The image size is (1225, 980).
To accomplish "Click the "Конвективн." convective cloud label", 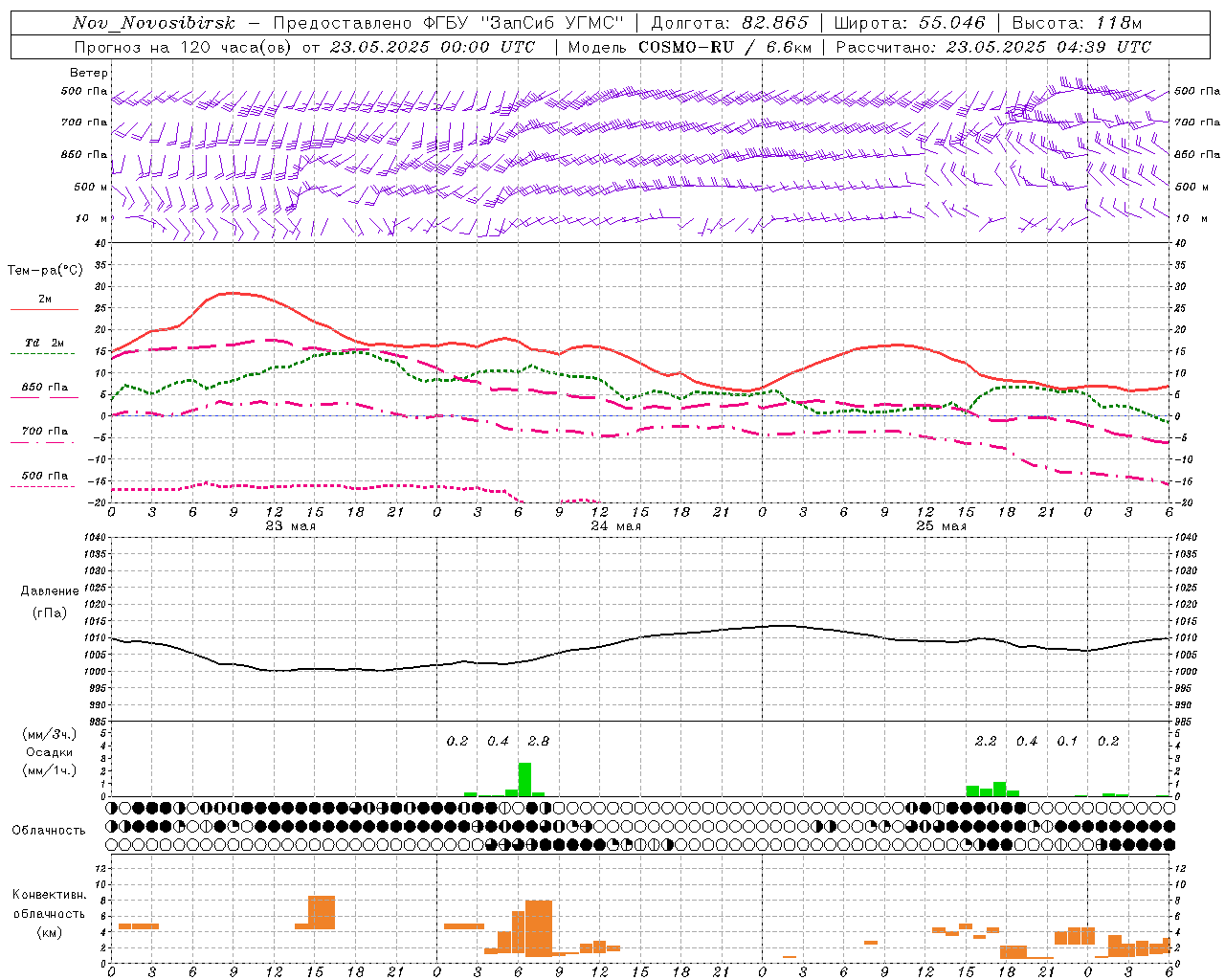I will coord(49,895).
